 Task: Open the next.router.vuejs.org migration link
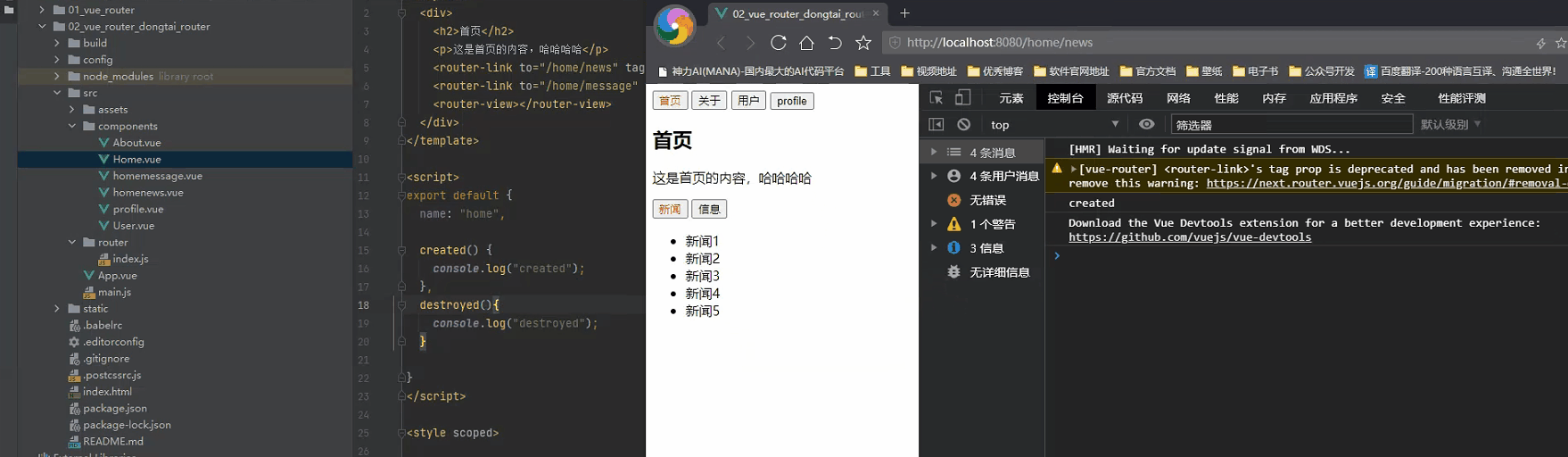tap(1386, 183)
